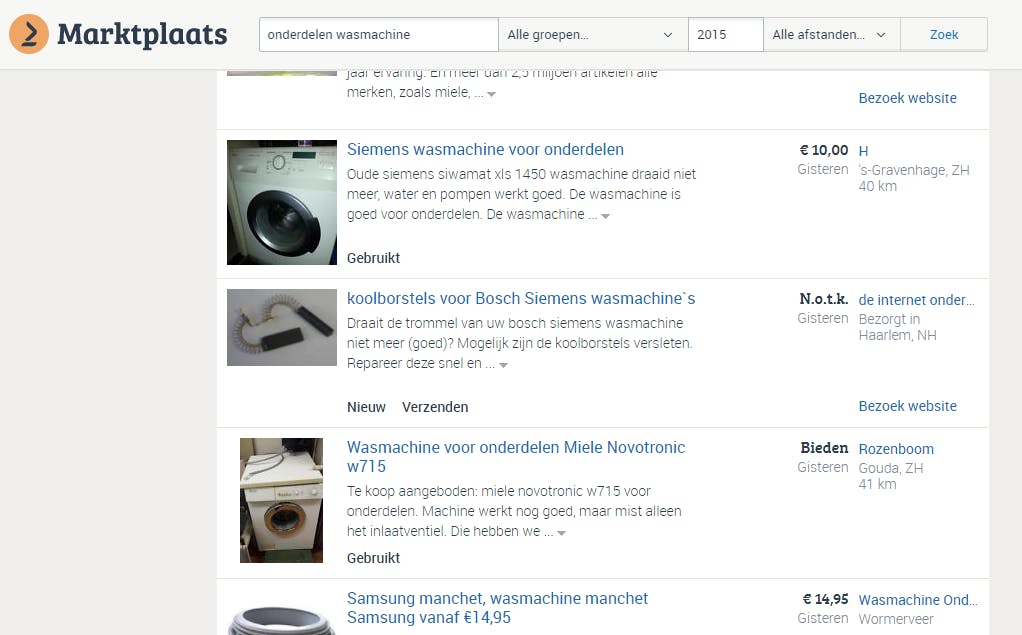Click the orange Marktplaats logo icon
This screenshot has height=635, width=1022.
click(29, 34)
